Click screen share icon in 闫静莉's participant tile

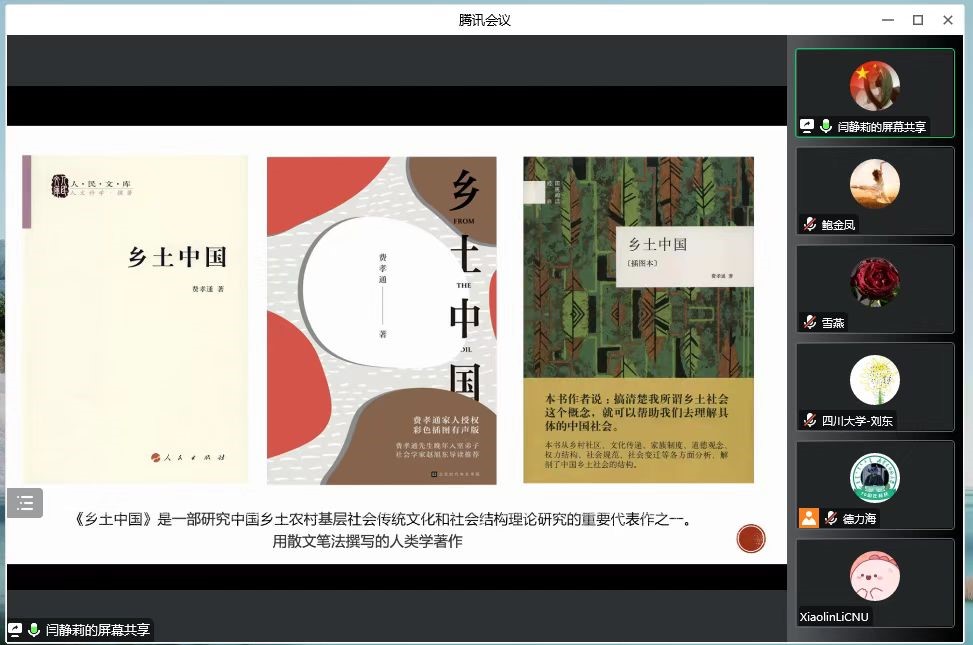tap(807, 127)
